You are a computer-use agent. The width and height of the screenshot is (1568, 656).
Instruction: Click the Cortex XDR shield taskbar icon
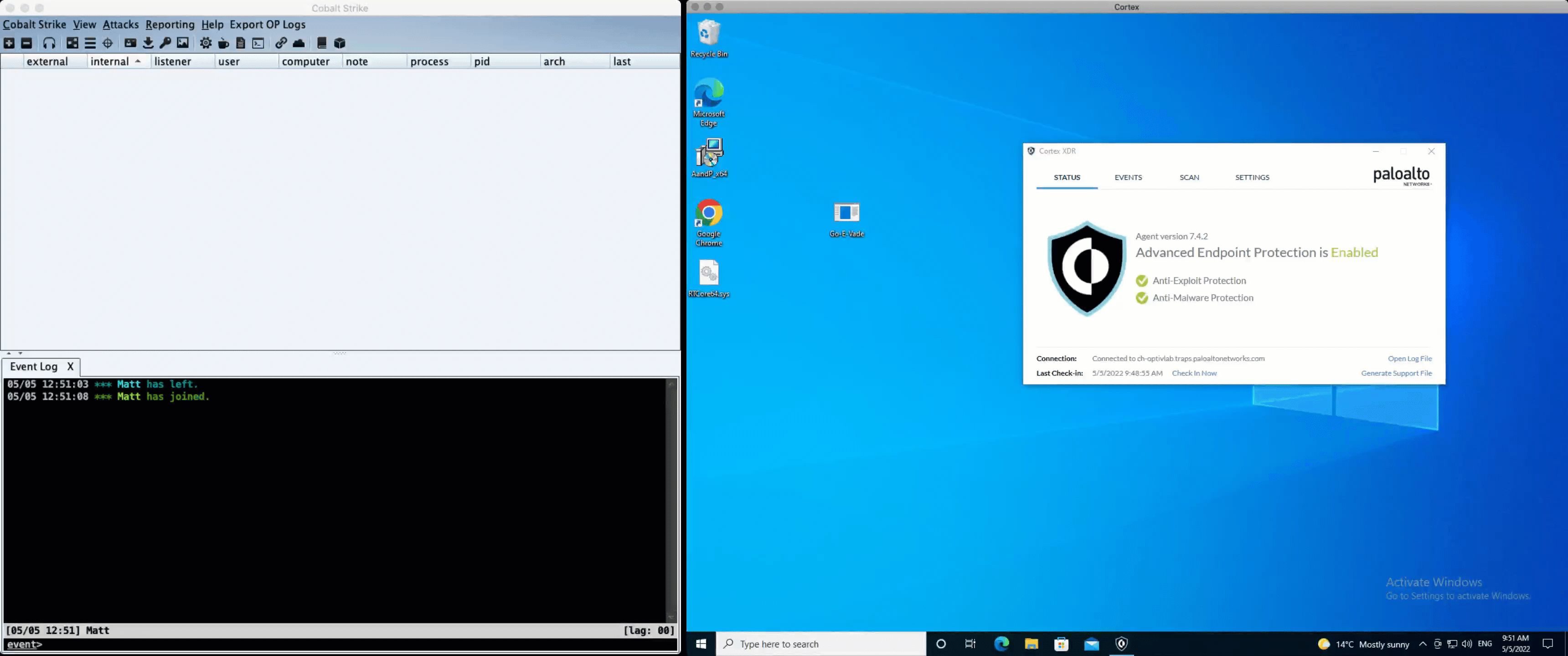1121,644
